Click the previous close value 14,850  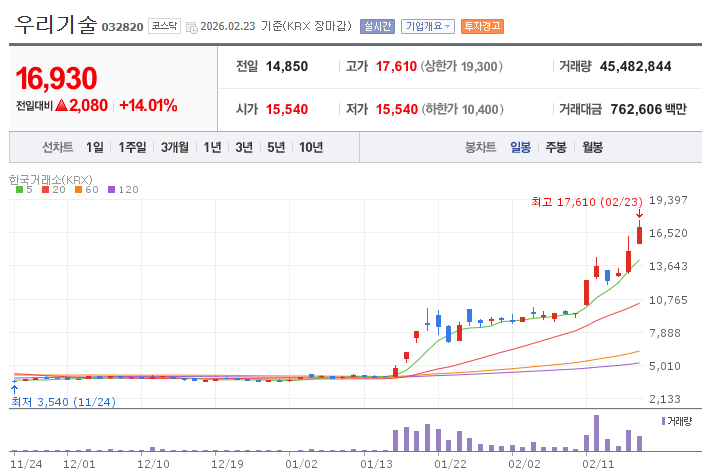(x=287, y=67)
